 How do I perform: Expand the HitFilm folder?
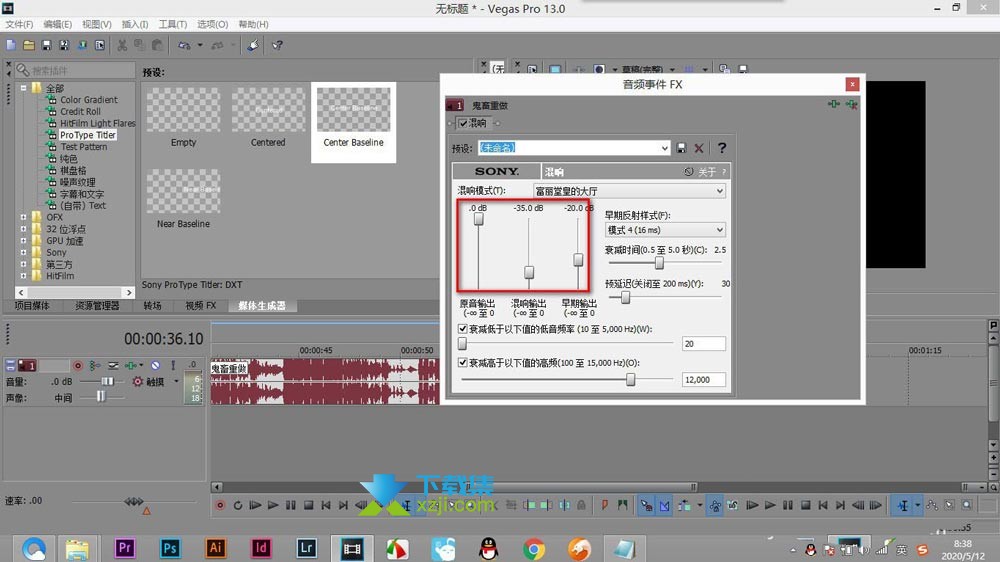click(x=24, y=276)
